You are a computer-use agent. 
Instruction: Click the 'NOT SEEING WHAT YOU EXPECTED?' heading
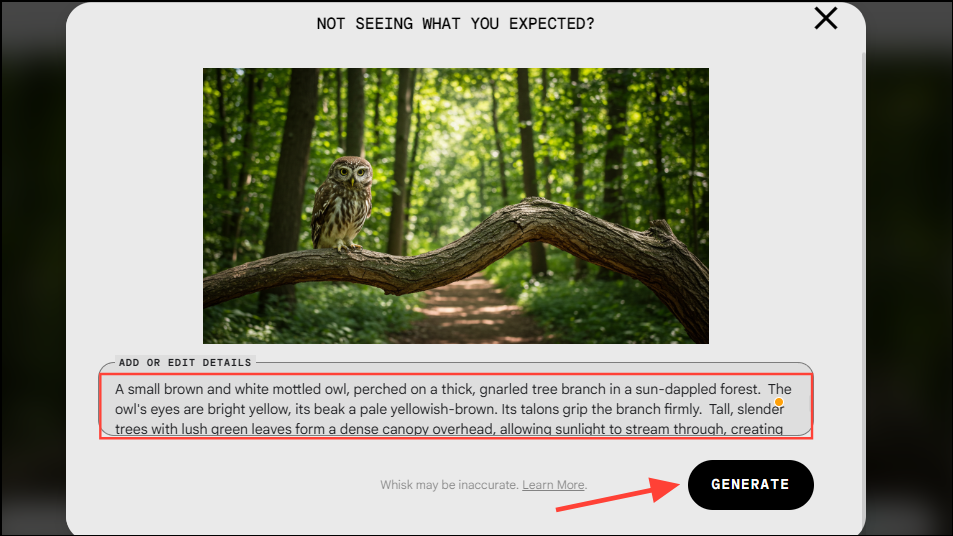click(455, 24)
